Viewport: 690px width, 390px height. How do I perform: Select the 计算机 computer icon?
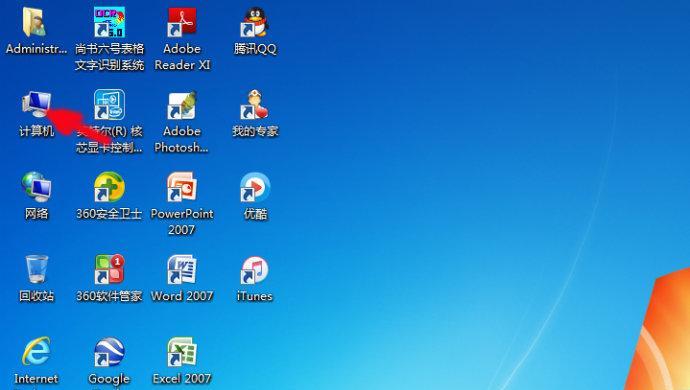37,104
